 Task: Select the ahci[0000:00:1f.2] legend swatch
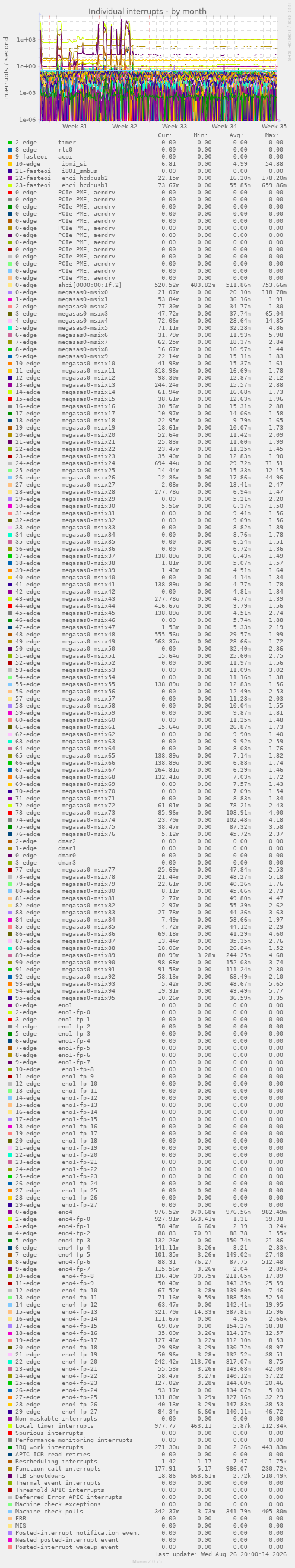[x=10, y=285]
